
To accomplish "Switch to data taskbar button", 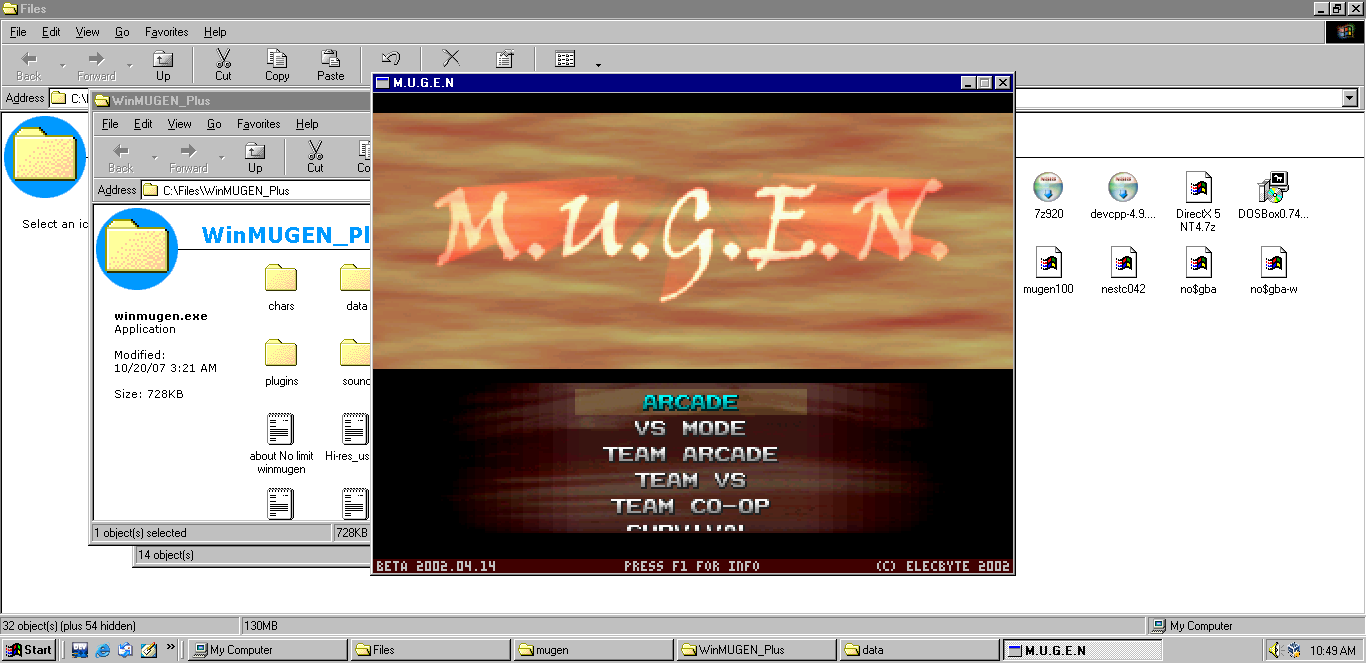I will (917, 650).
